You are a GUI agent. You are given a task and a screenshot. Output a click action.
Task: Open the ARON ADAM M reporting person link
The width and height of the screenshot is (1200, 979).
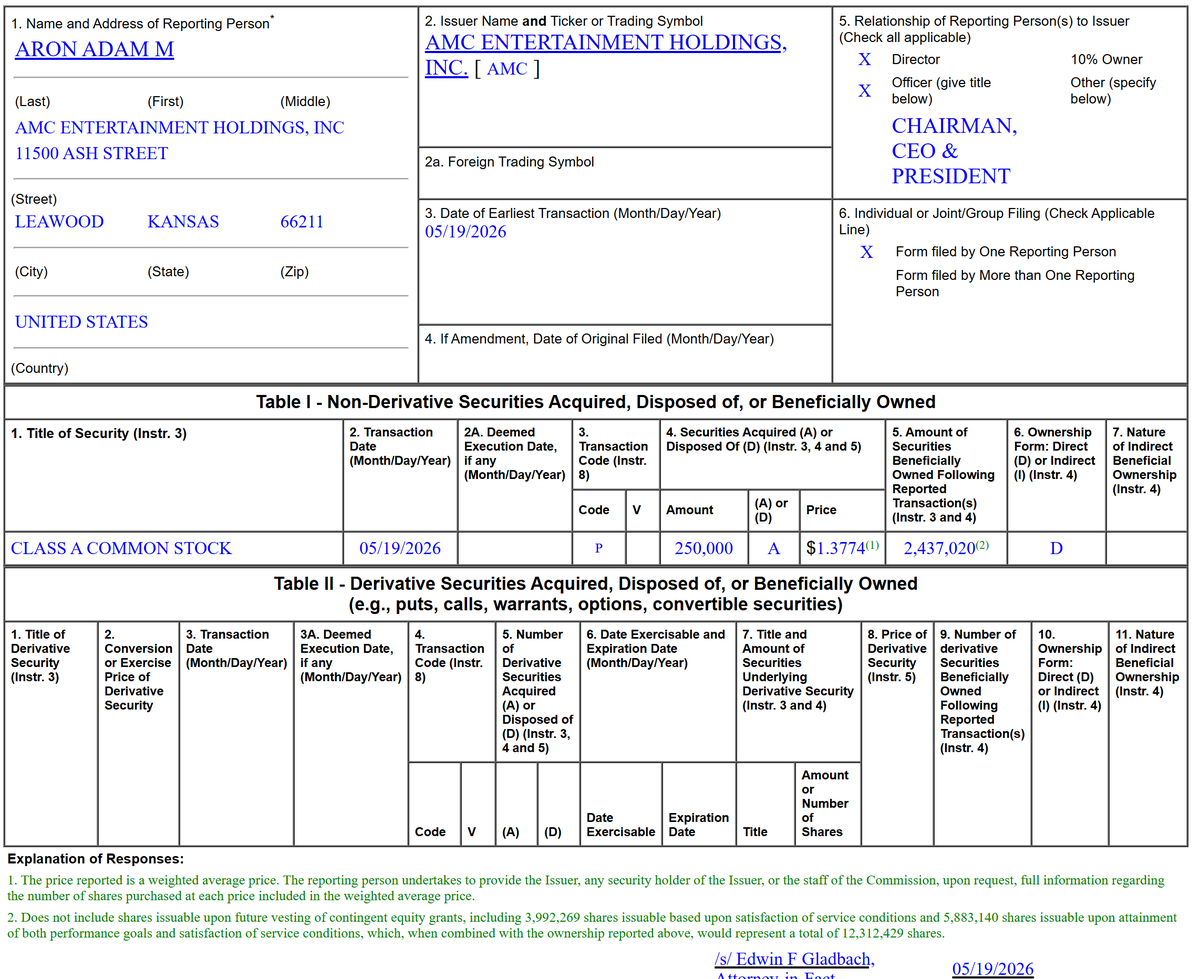click(94, 49)
